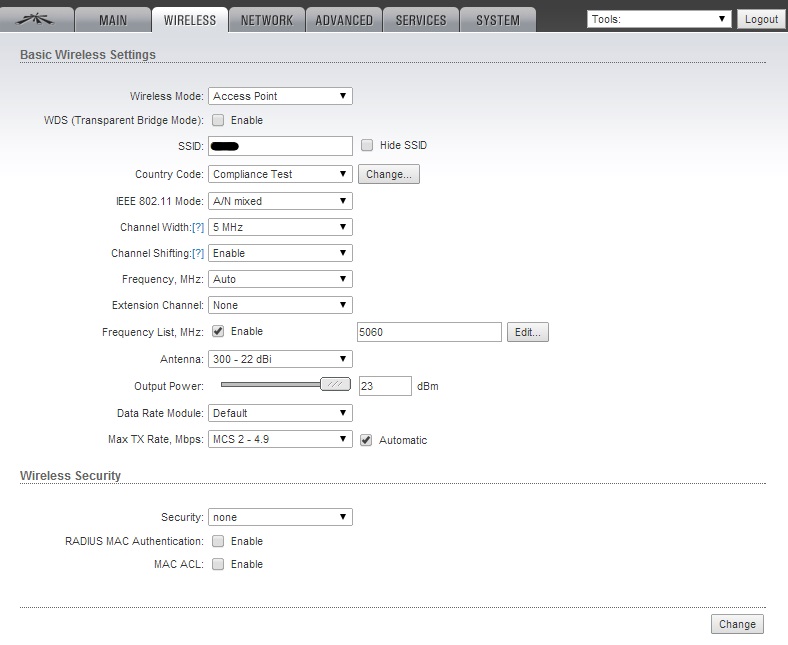Check the Hide SSID checkbox
788x645 pixels.
[367, 145]
